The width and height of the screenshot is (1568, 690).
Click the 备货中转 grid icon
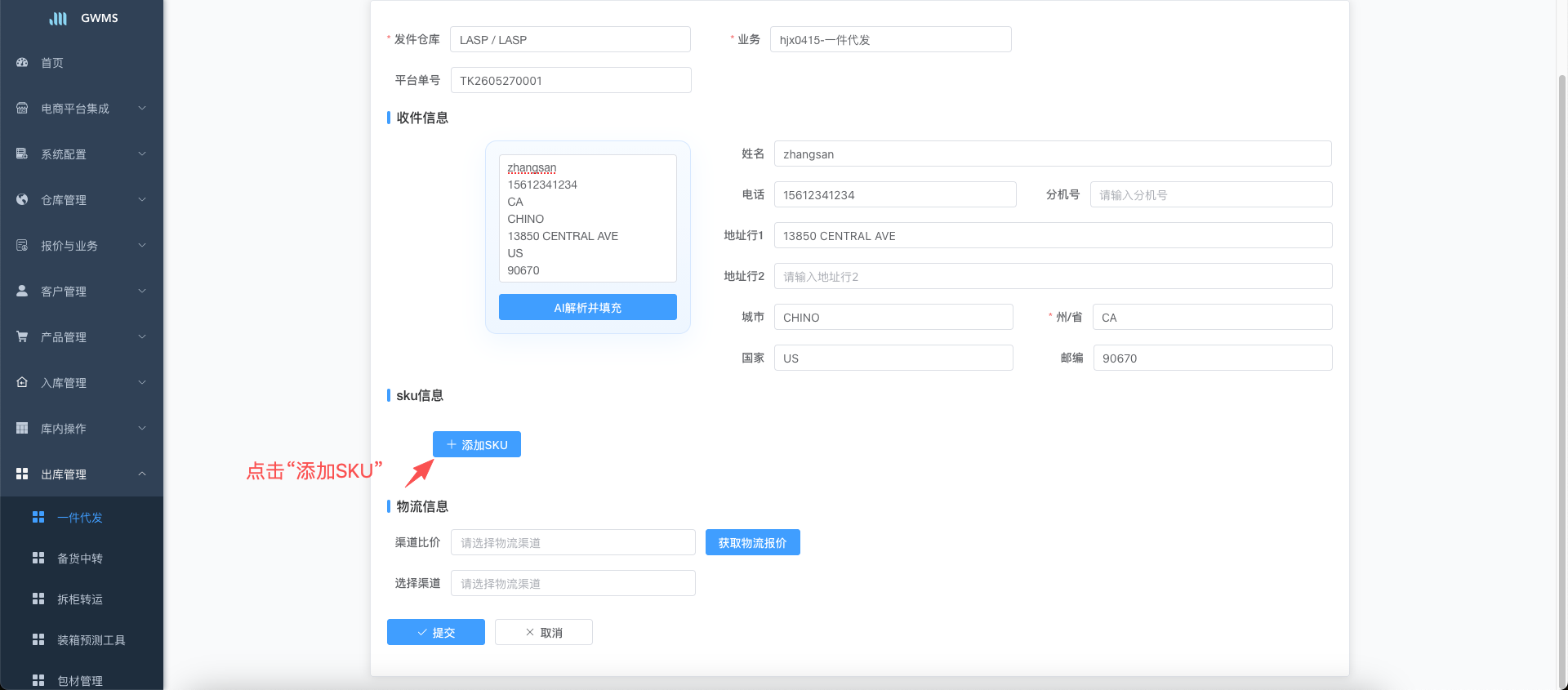point(38,558)
